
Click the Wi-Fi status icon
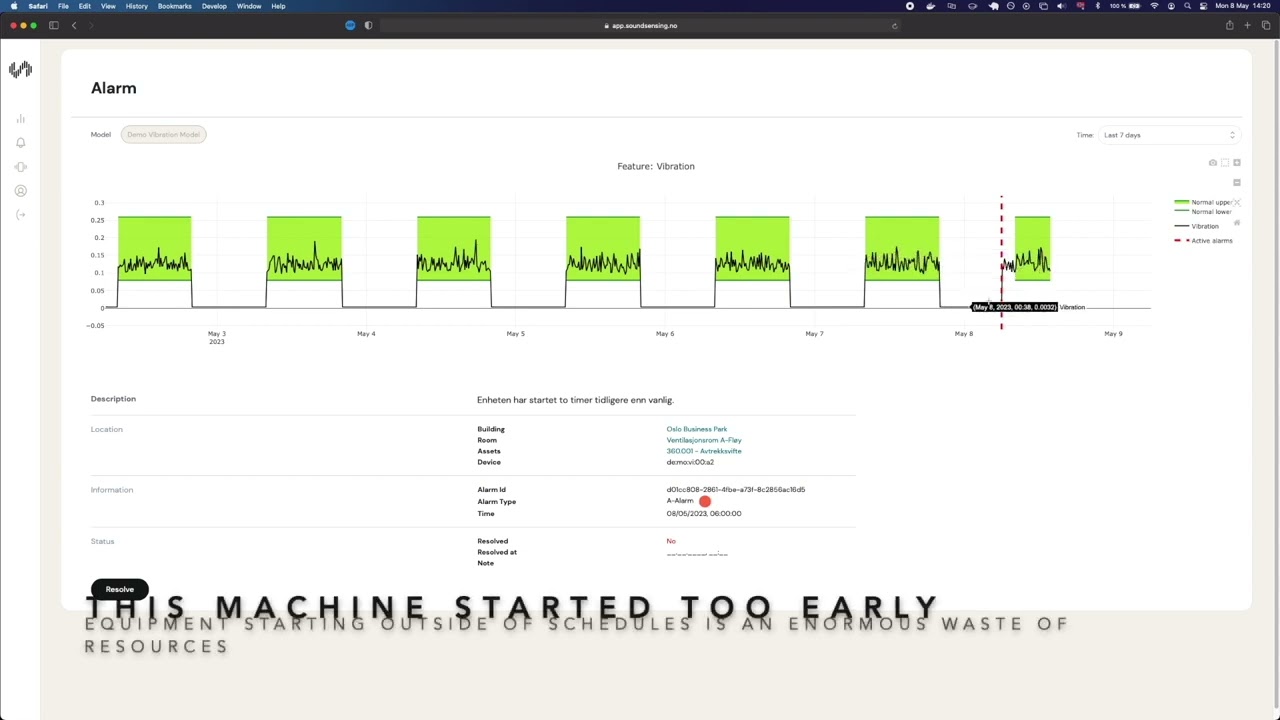(1154, 6)
